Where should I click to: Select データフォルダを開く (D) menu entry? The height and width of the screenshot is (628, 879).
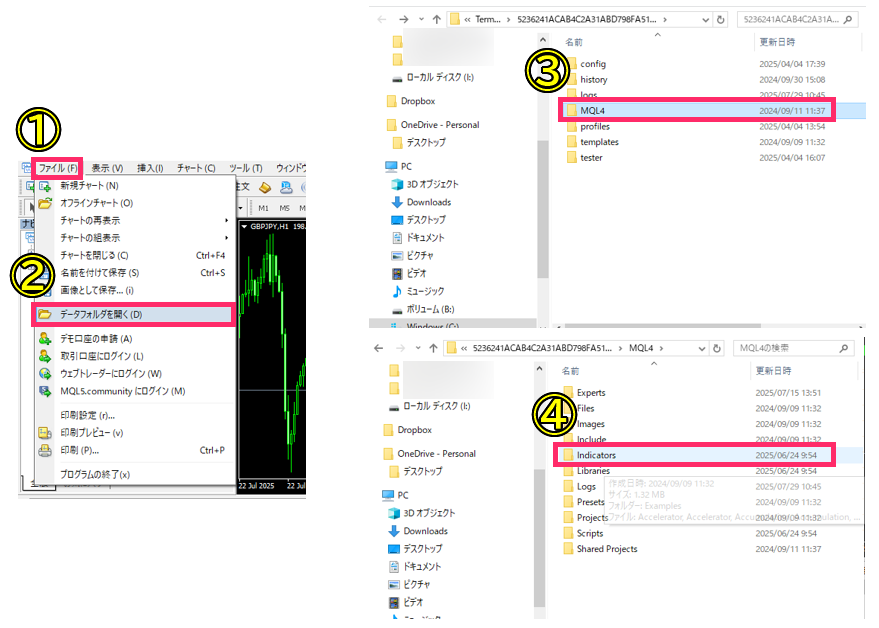pos(101,315)
